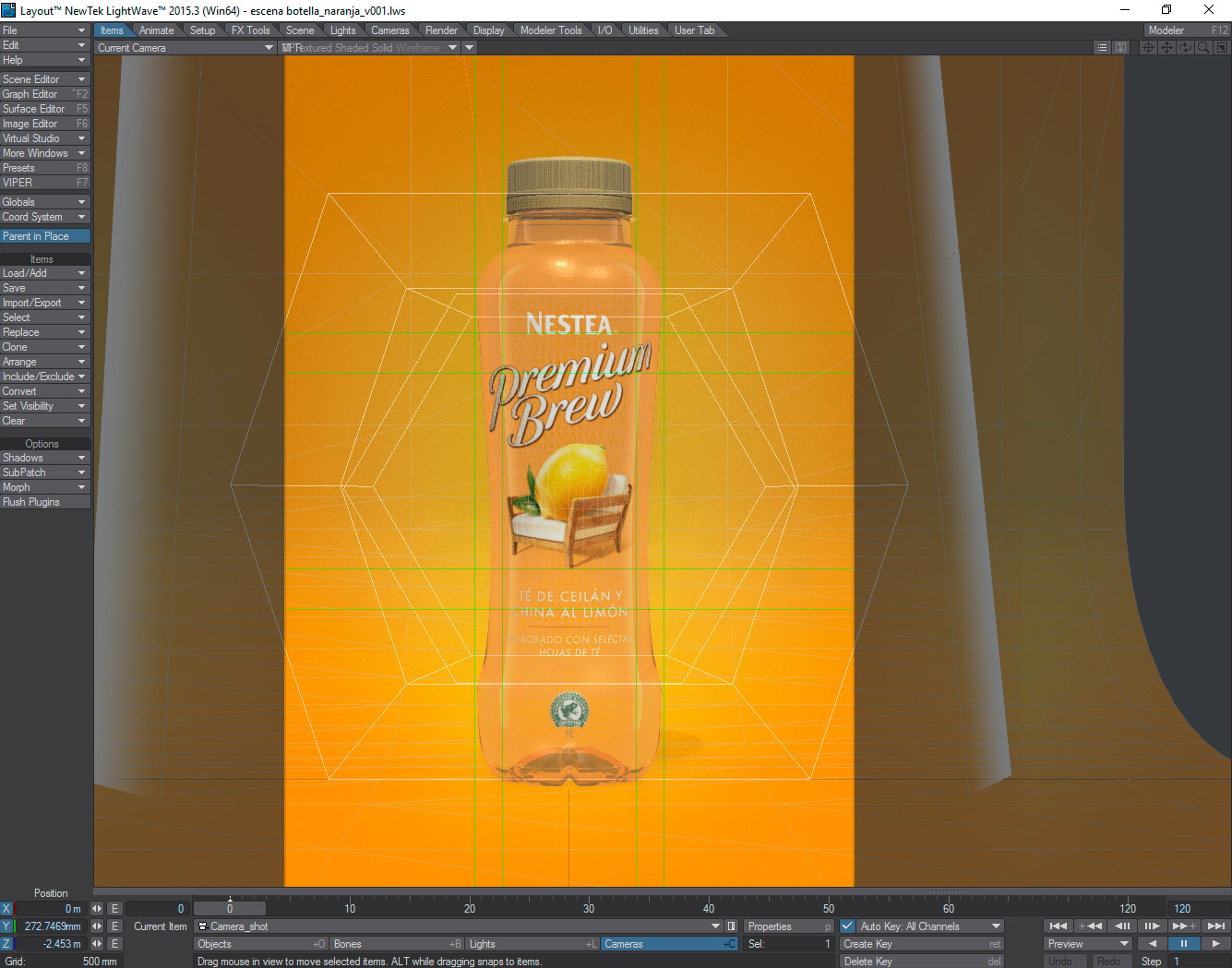Jump to the last frame
This screenshot has height=968, width=1232.
point(1215,926)
